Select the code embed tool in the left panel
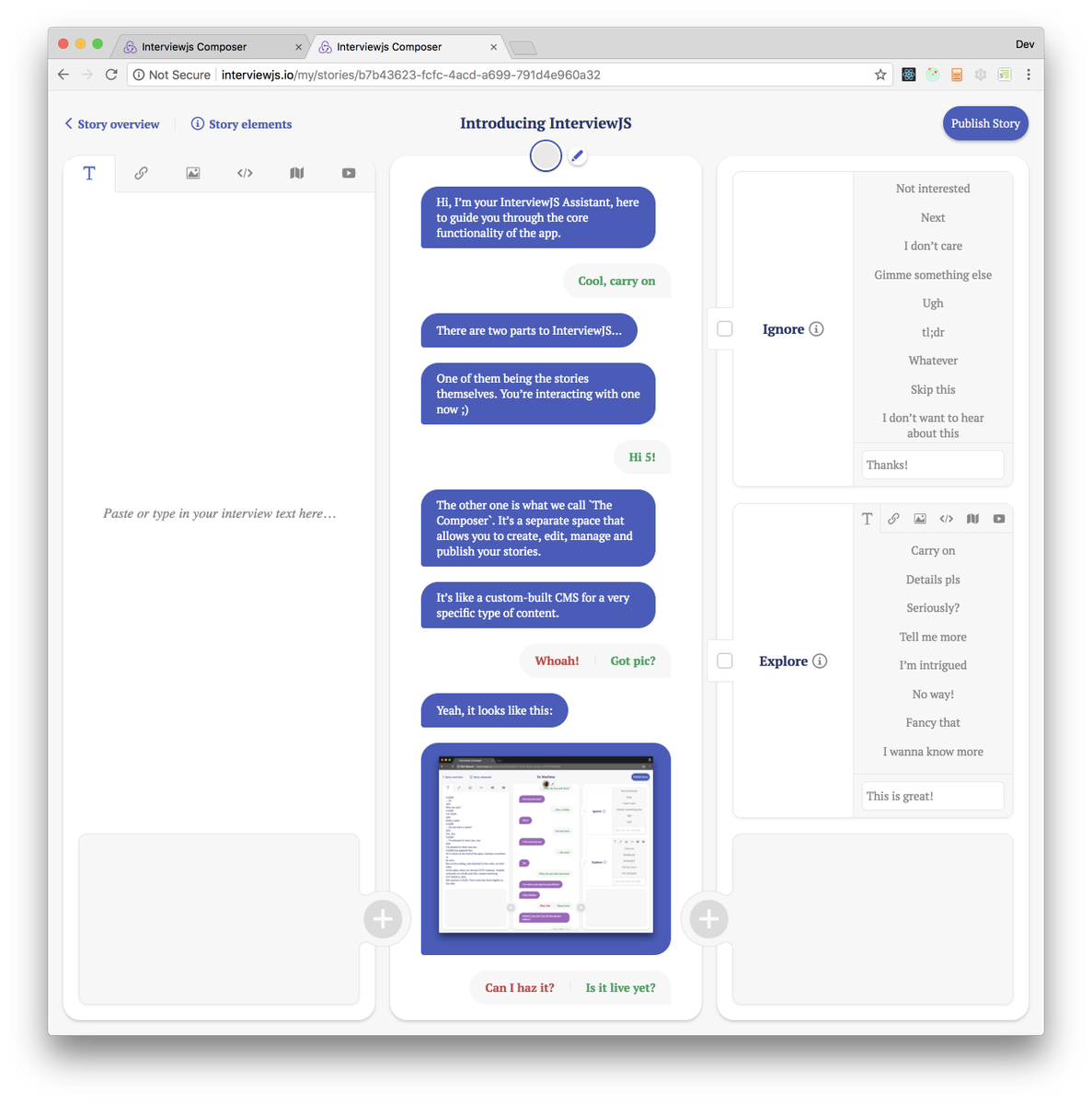The height and width of the screenshot is (1104, 1092). 245,173
